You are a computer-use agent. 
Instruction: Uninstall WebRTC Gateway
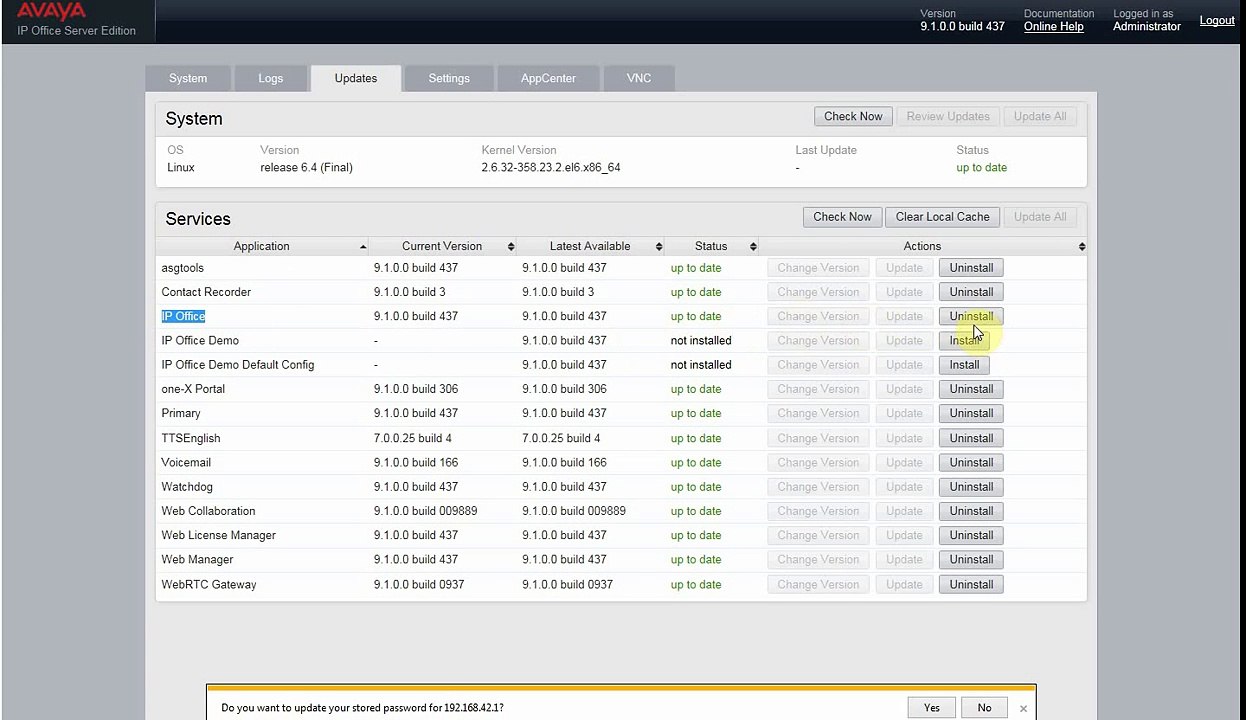click(x=971, y=584)
